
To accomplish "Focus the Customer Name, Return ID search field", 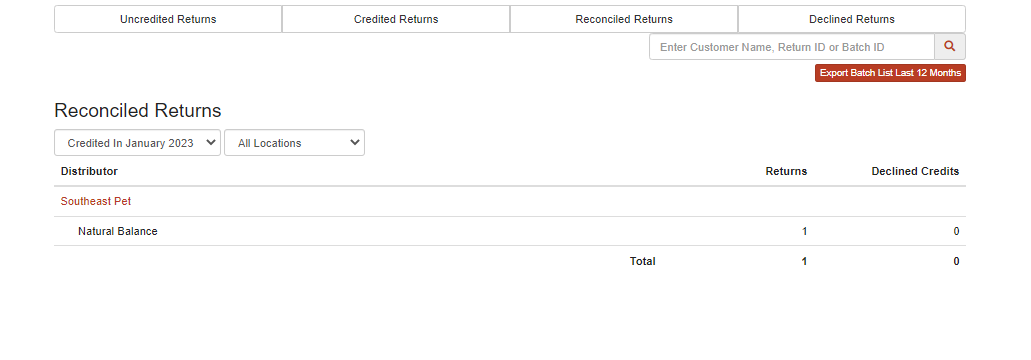I will point(792,47).
